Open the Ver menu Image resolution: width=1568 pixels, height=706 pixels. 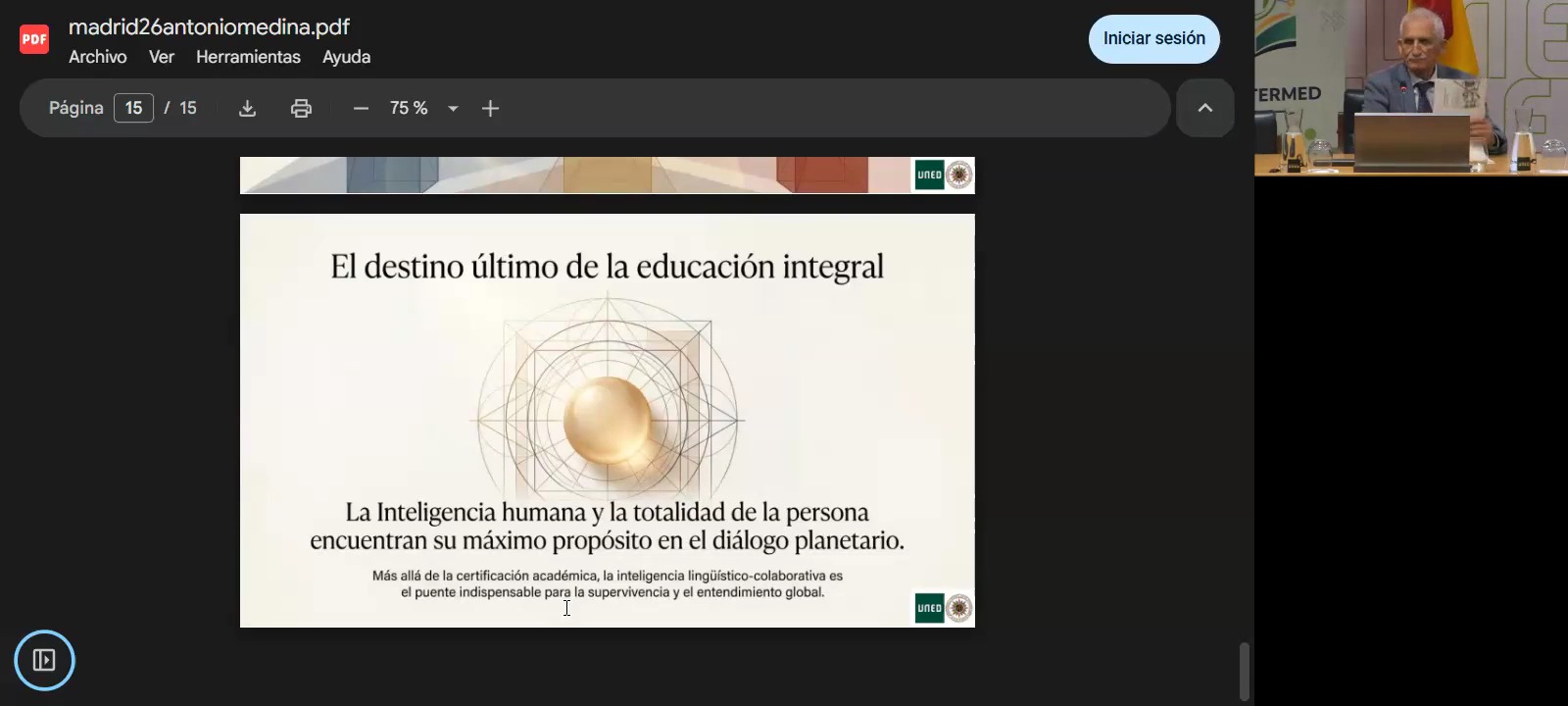(x=162, y=57)
